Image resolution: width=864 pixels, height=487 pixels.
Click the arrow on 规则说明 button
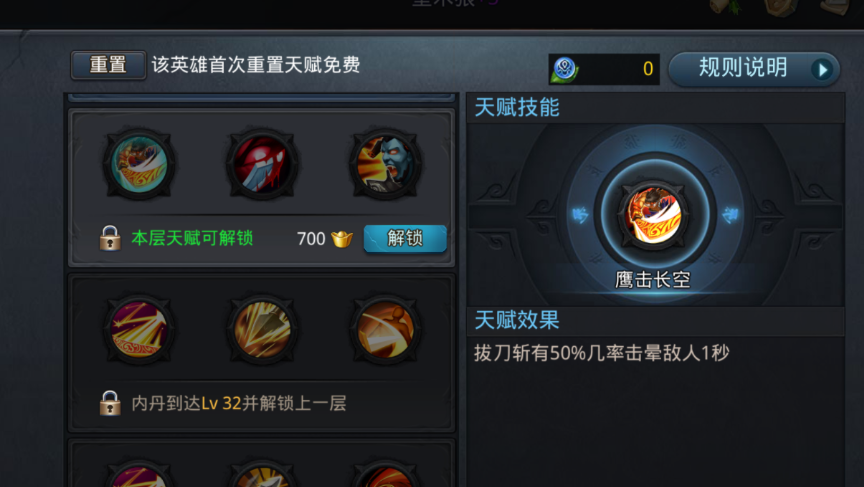pos(823,69)
